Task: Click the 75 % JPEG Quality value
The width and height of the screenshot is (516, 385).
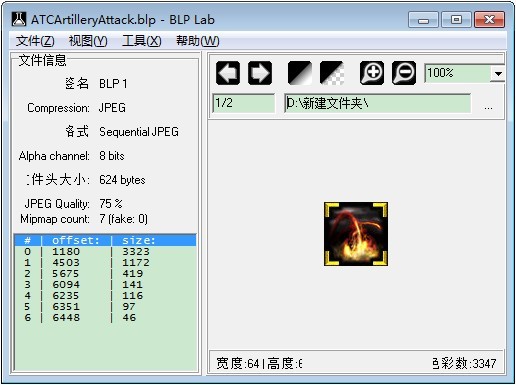Action: pyautogui.click(x=111, y=204)
